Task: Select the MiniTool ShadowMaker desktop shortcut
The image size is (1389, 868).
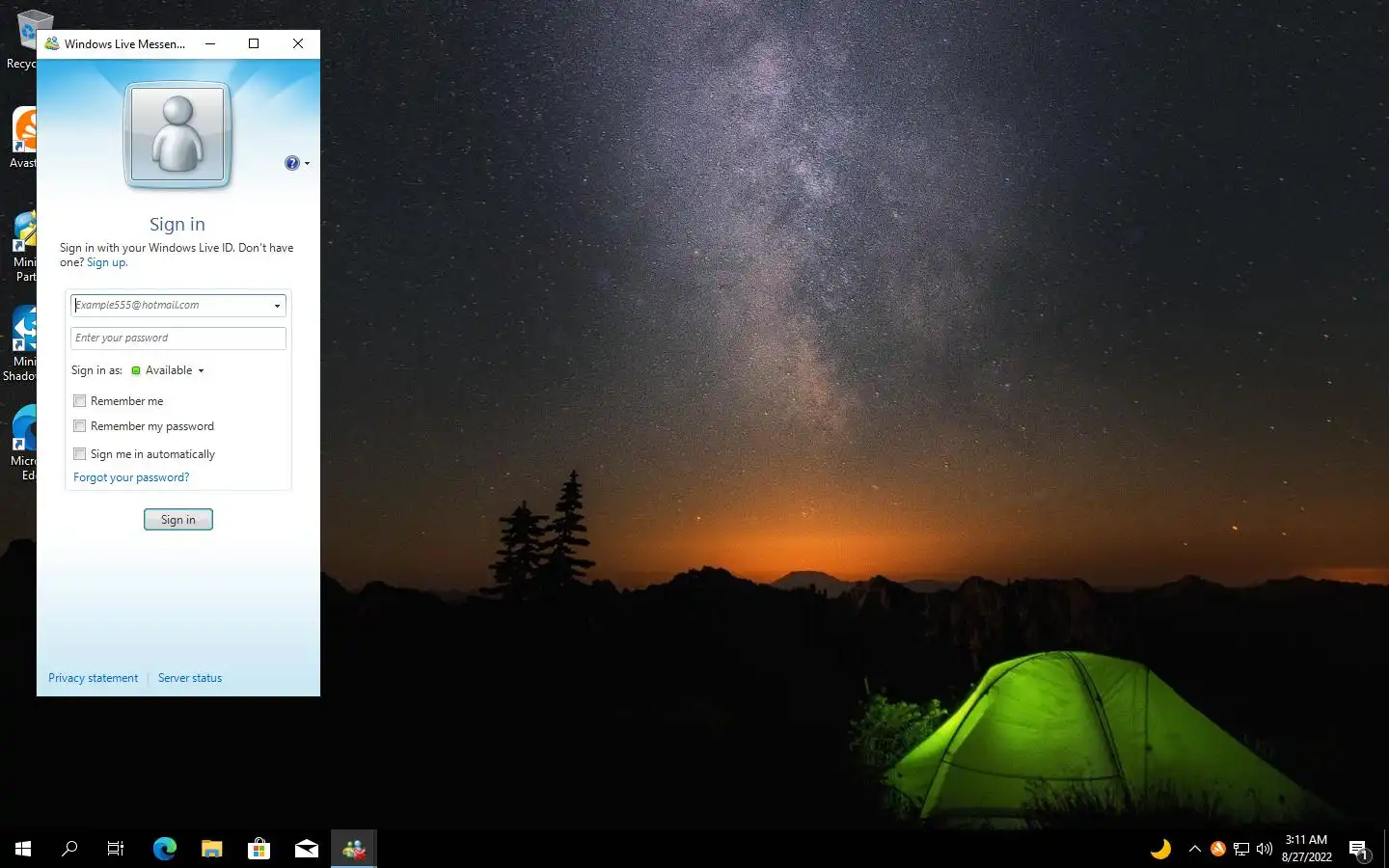Action: click(19, 344)
